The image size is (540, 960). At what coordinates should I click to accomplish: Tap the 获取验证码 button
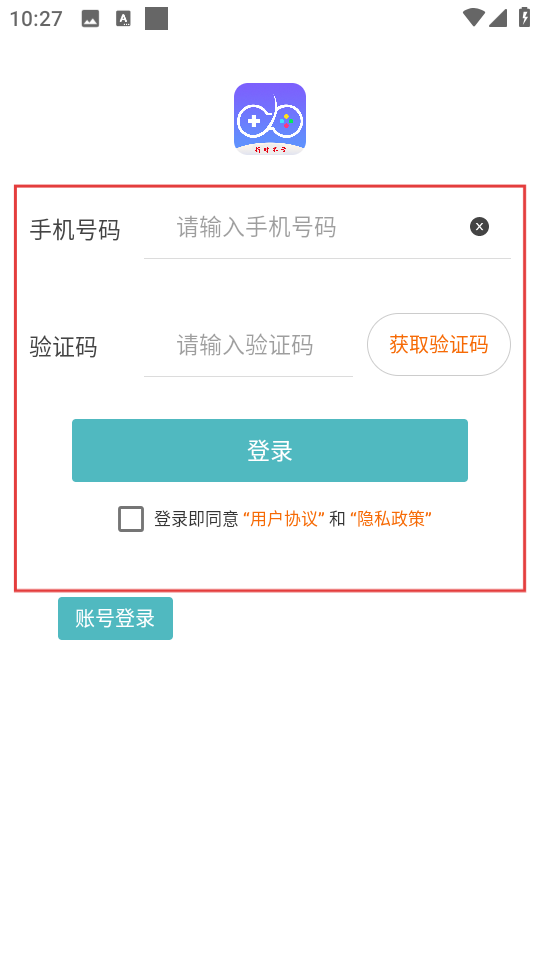click(x=438, y=345)
